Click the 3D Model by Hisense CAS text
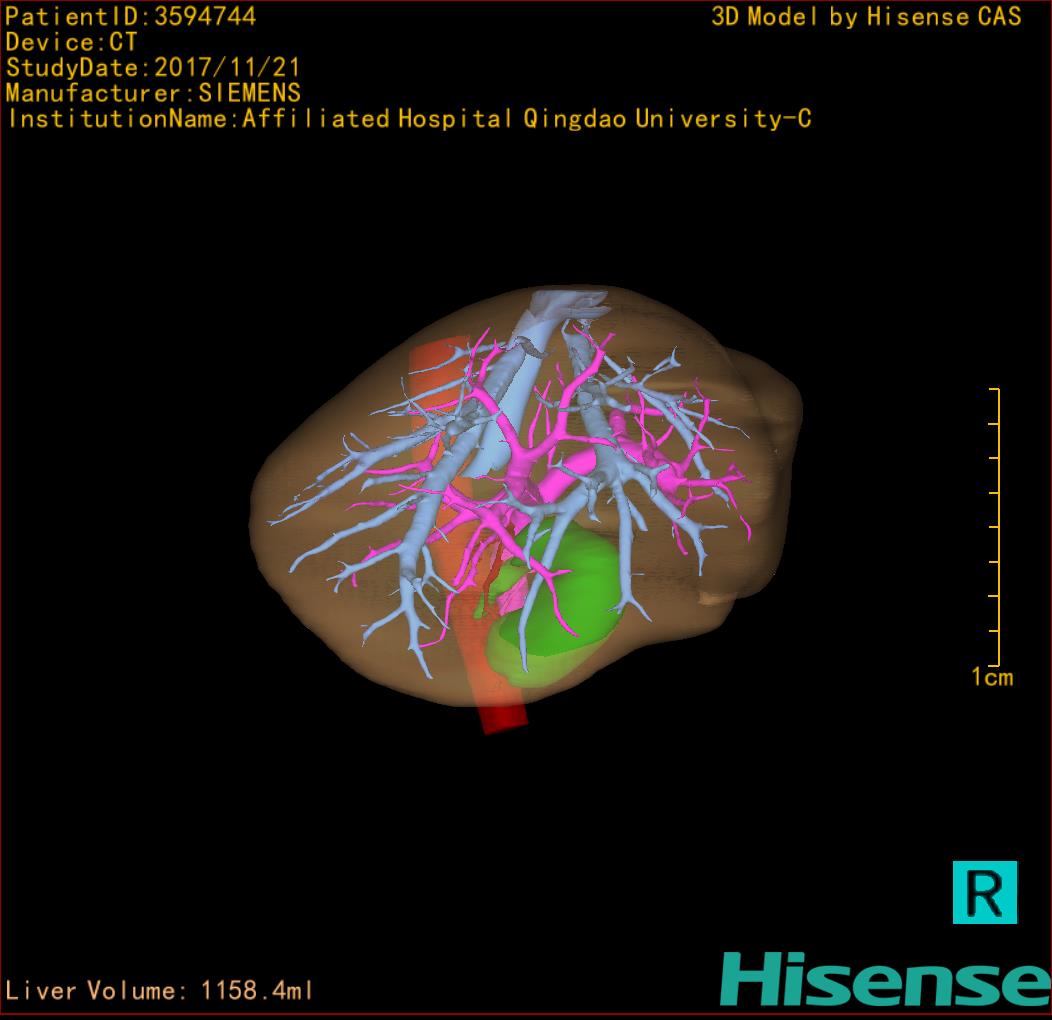1052x1020 pixels. point(866,17)
